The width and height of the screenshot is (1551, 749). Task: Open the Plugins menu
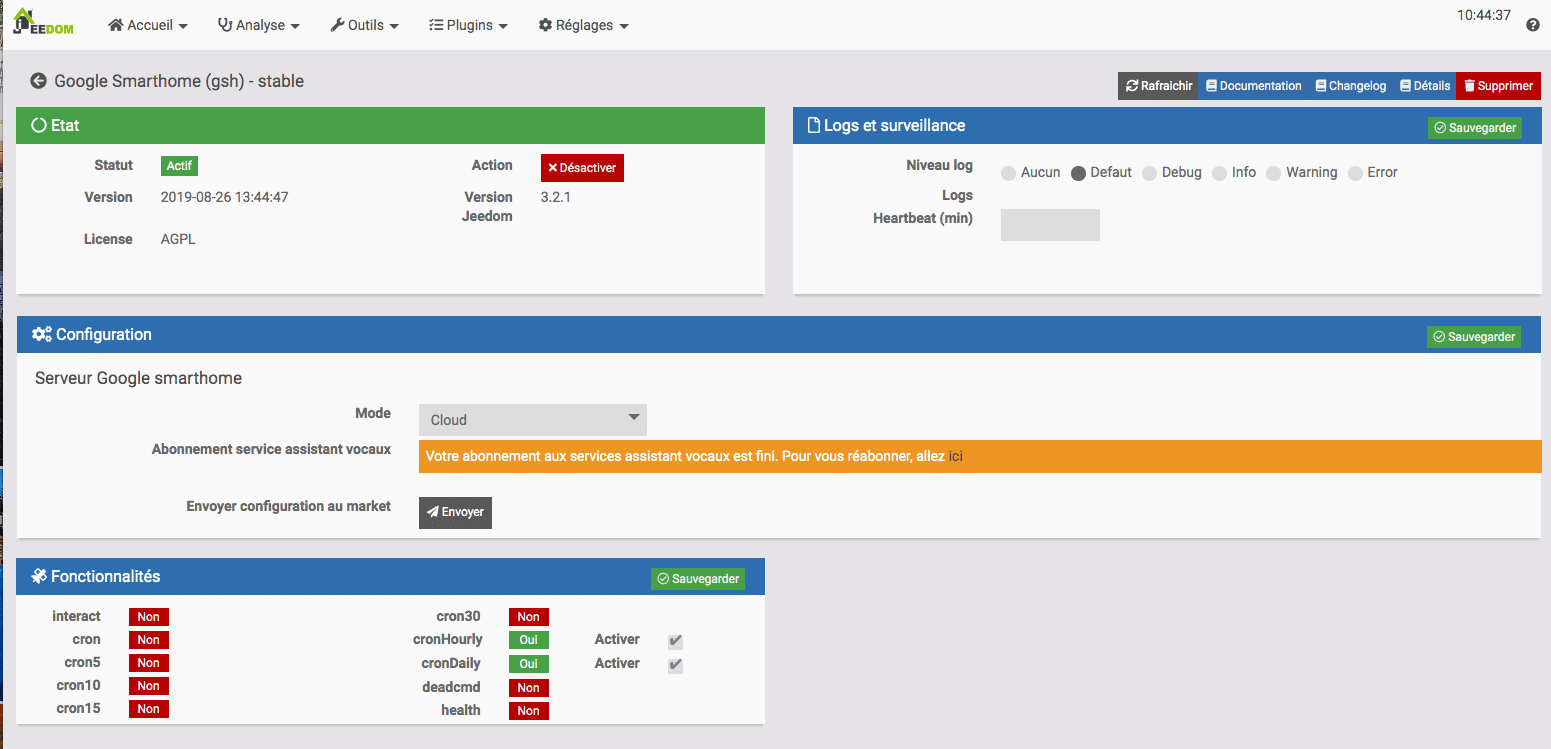pos(468,25)
